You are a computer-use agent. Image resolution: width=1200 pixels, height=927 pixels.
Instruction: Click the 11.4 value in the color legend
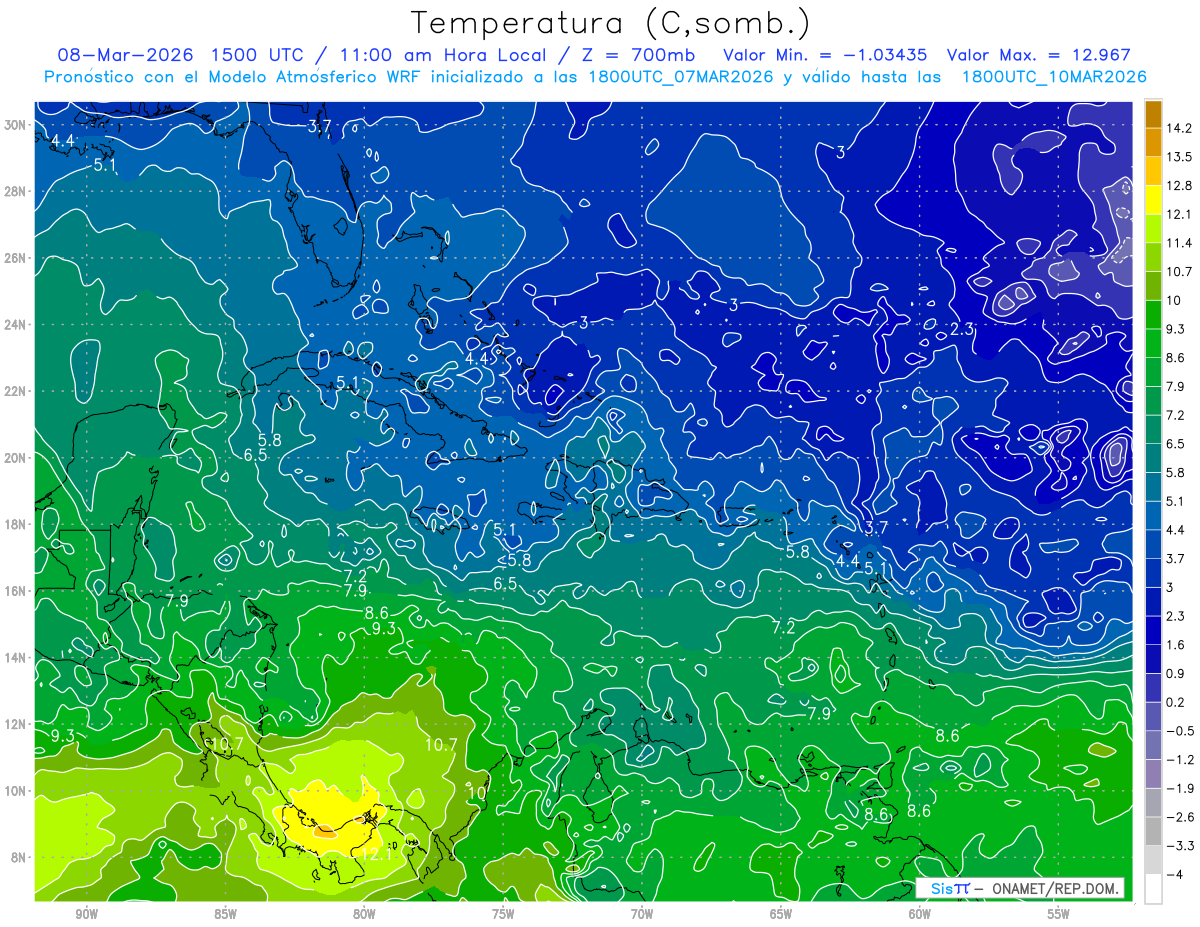point(1180,243)
